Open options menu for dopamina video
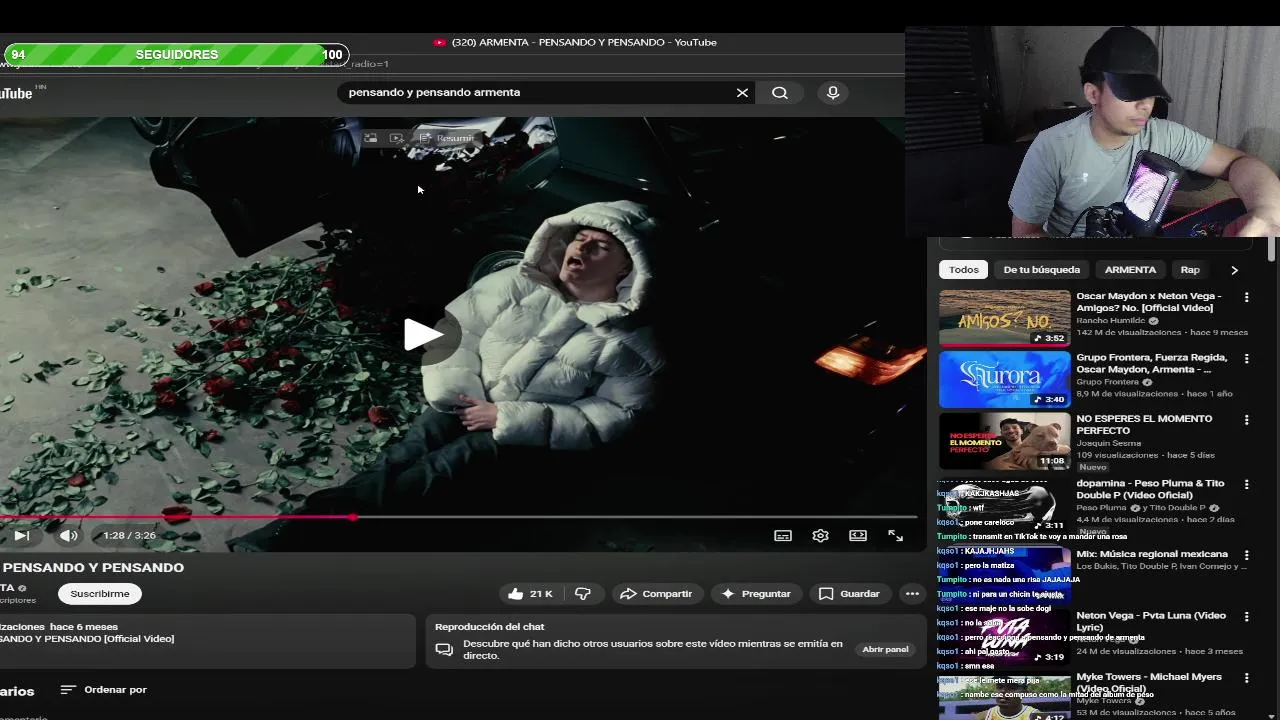The width and height of the screenshot is (1280, 720). [1246, 485]
